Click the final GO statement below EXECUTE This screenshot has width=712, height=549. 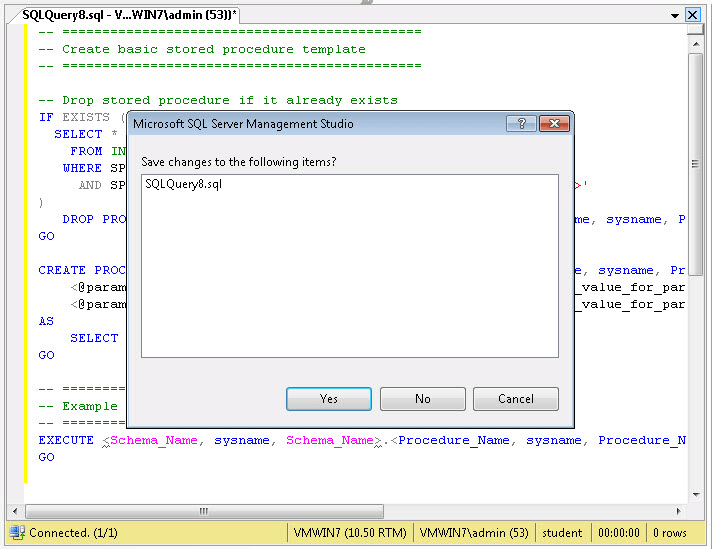pyautogui.click(x=46, y=457)
